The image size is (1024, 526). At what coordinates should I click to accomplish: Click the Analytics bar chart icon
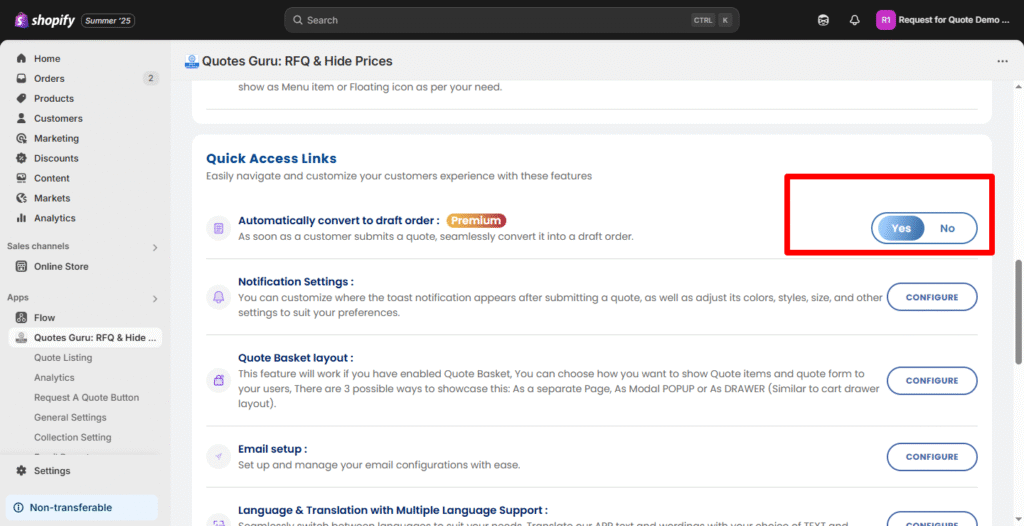click(22, 218)
